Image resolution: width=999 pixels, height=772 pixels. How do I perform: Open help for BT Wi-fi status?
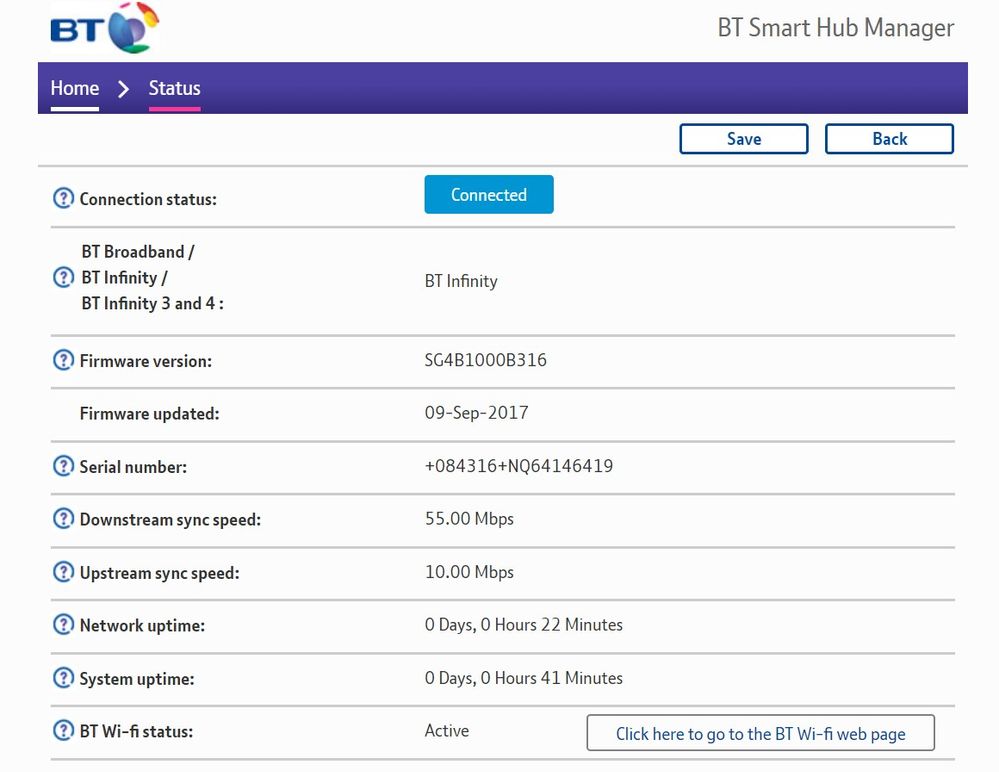coord(63,730)
